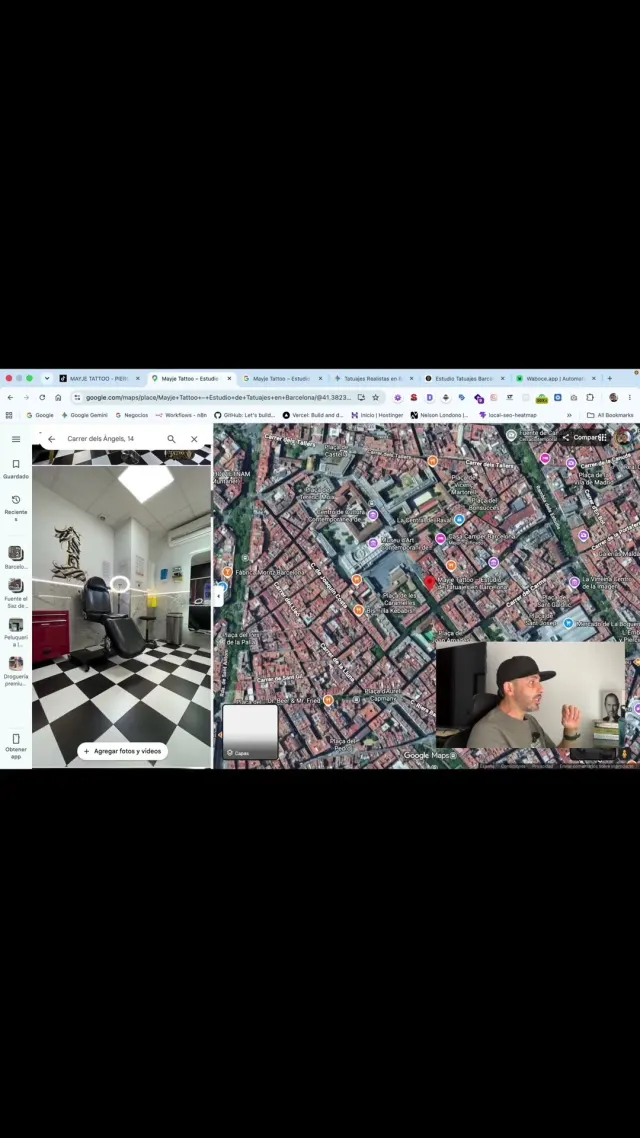The height and width of the screenshot is (1138, 640).
Task: Open the Guardado saved places
Action: (x=16, y=469)
